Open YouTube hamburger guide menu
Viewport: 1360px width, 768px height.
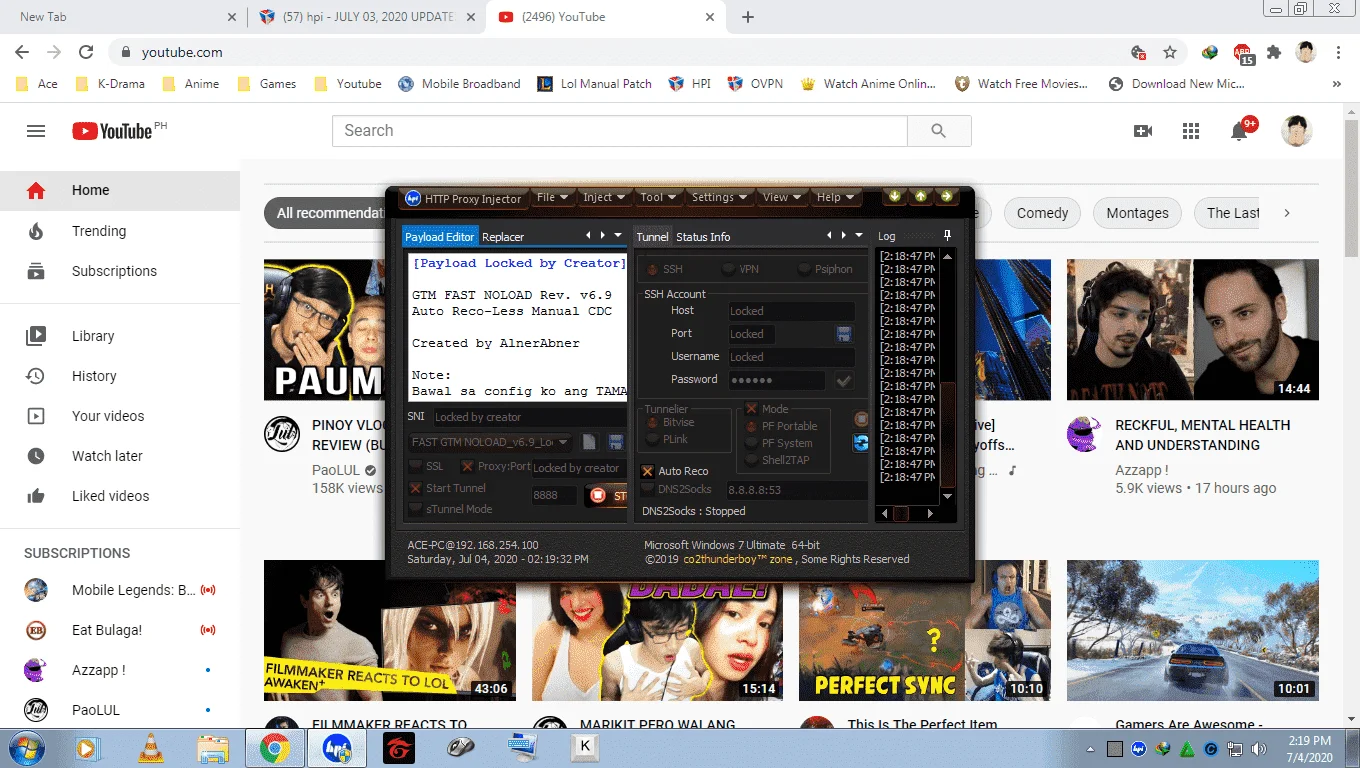(x=36, y=131)
